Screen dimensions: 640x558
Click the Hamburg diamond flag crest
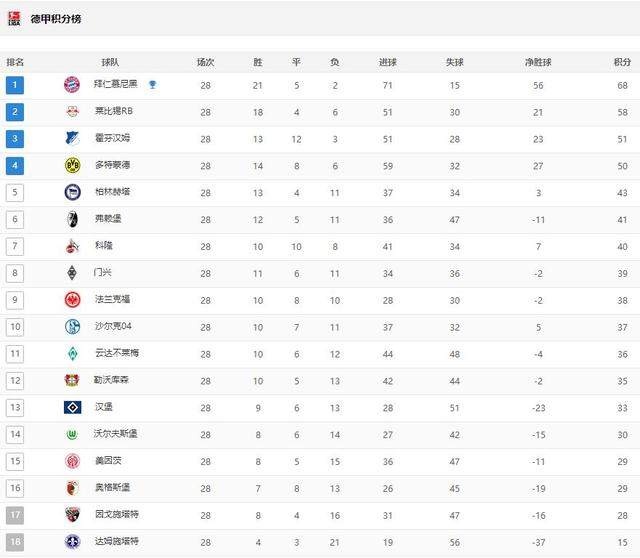point(72,407)
